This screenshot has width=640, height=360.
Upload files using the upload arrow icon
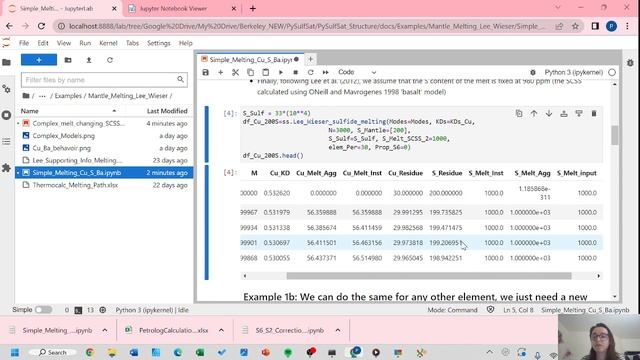coord(89,60)
